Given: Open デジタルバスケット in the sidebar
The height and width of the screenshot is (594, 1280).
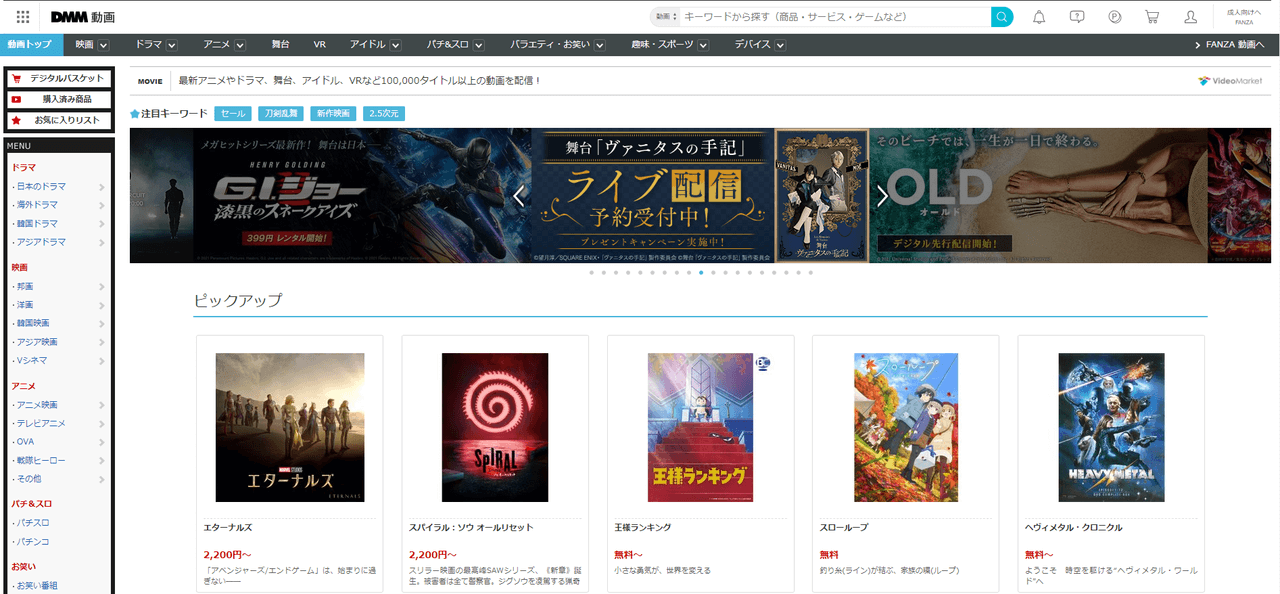Looking at the screenshot, I should (x=59, y=78).
